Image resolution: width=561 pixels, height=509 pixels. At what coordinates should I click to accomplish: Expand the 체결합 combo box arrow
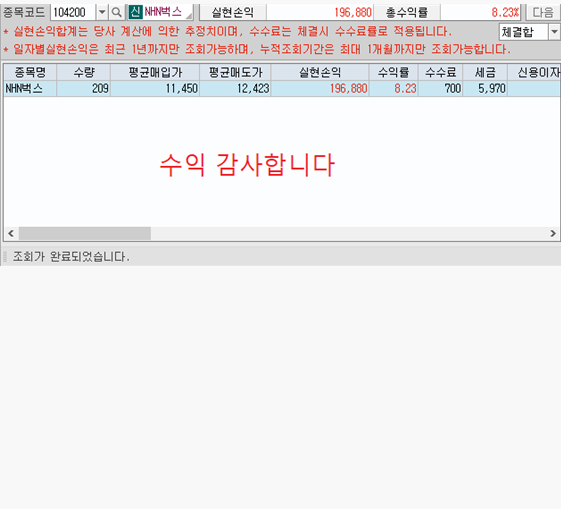pos(554,32)
